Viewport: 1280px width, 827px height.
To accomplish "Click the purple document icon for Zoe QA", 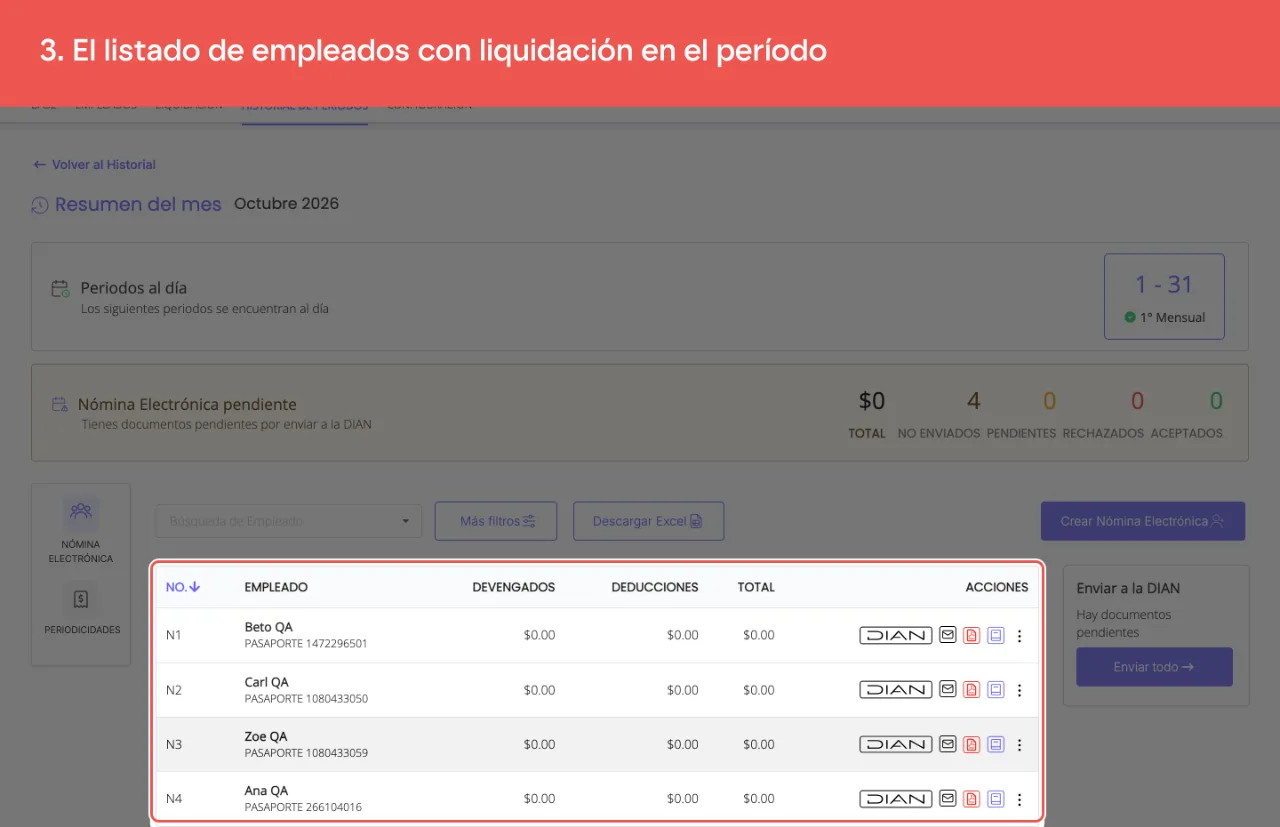I will click(x=996, y=744).
